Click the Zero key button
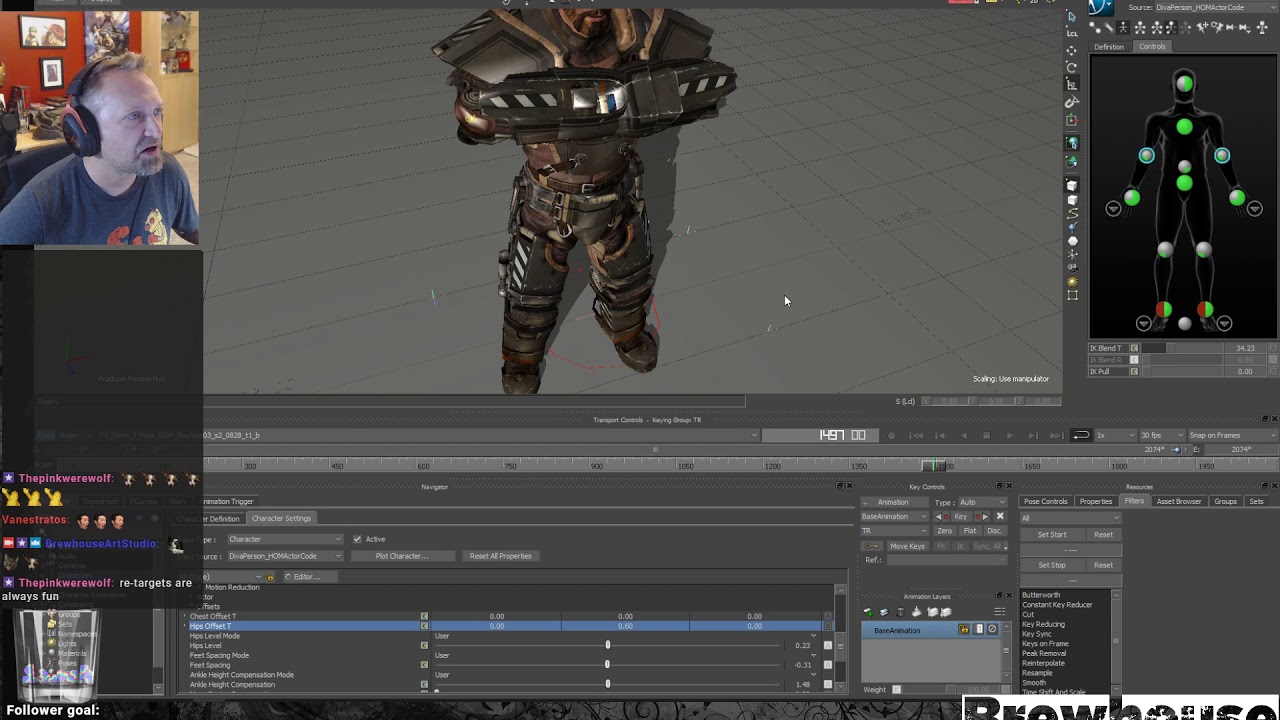 click(x=945, y=531)
